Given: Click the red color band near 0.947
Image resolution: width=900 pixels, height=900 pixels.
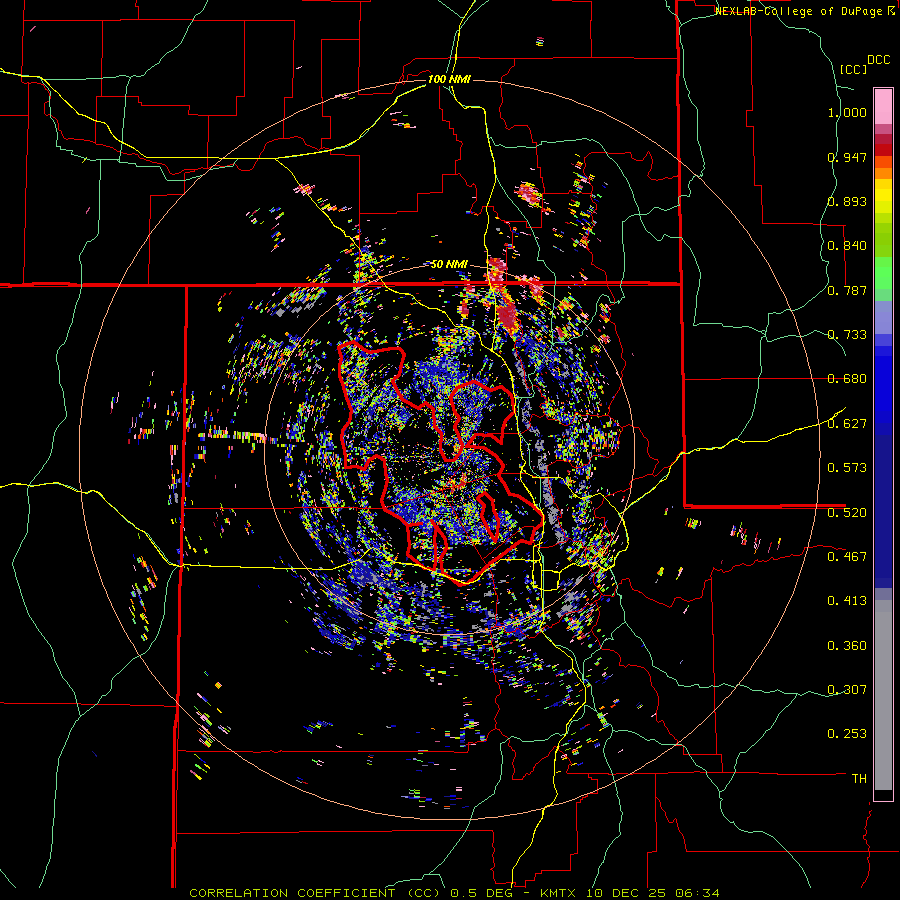Looking at the screenshot, I should click(883, 150).
